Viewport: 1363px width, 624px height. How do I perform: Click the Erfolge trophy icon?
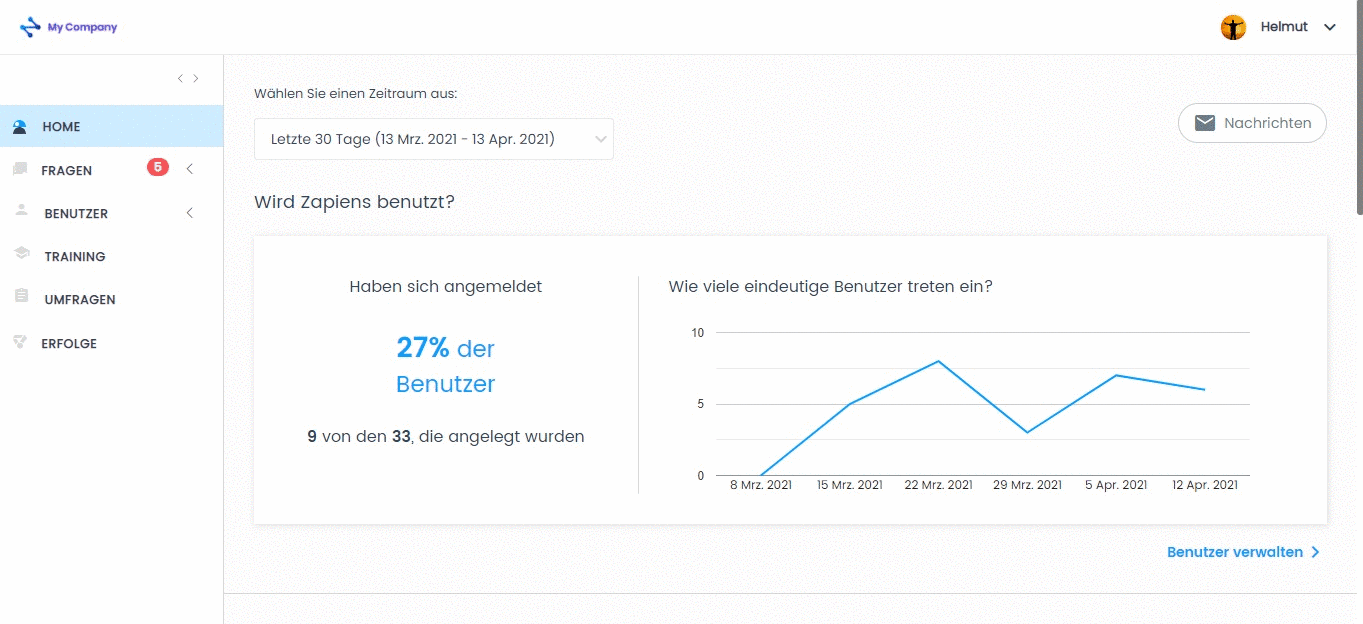pyautogui.click(x=19, y=342)
